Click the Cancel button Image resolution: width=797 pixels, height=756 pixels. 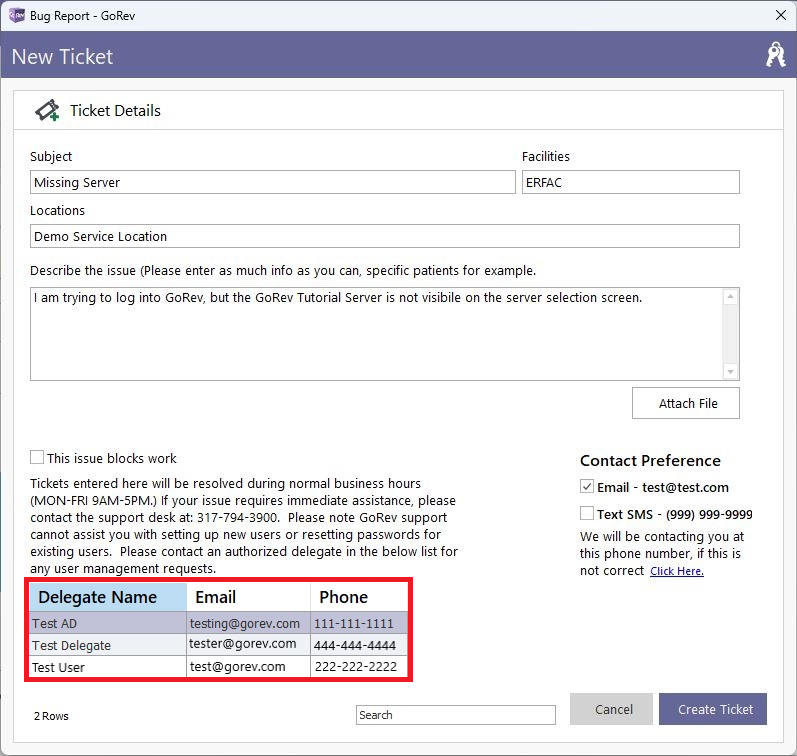(611, 709)
